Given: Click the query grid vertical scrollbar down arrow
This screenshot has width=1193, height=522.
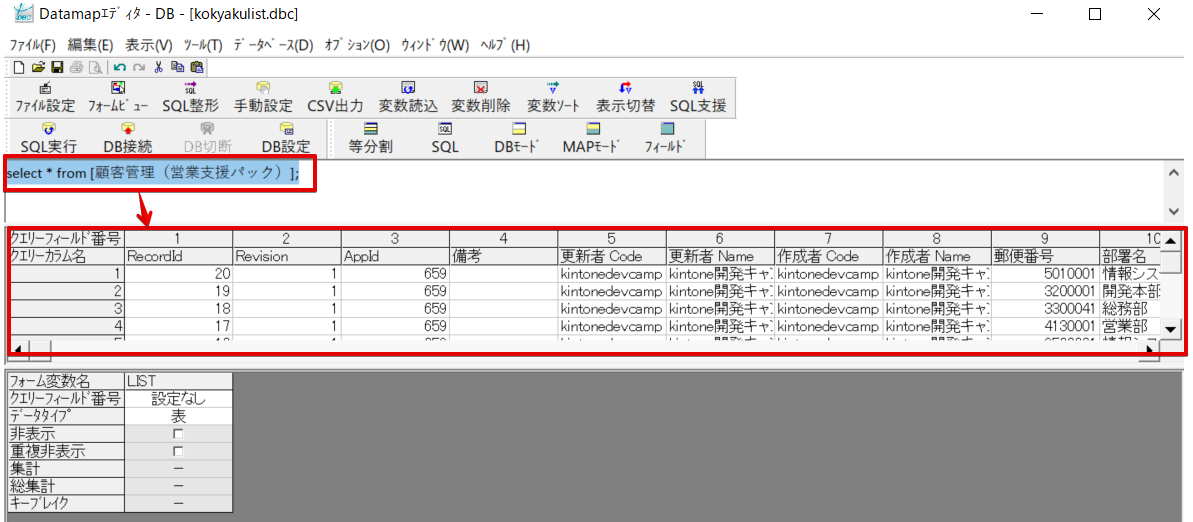Looking at the screenshot, I should coord(1172,329).
